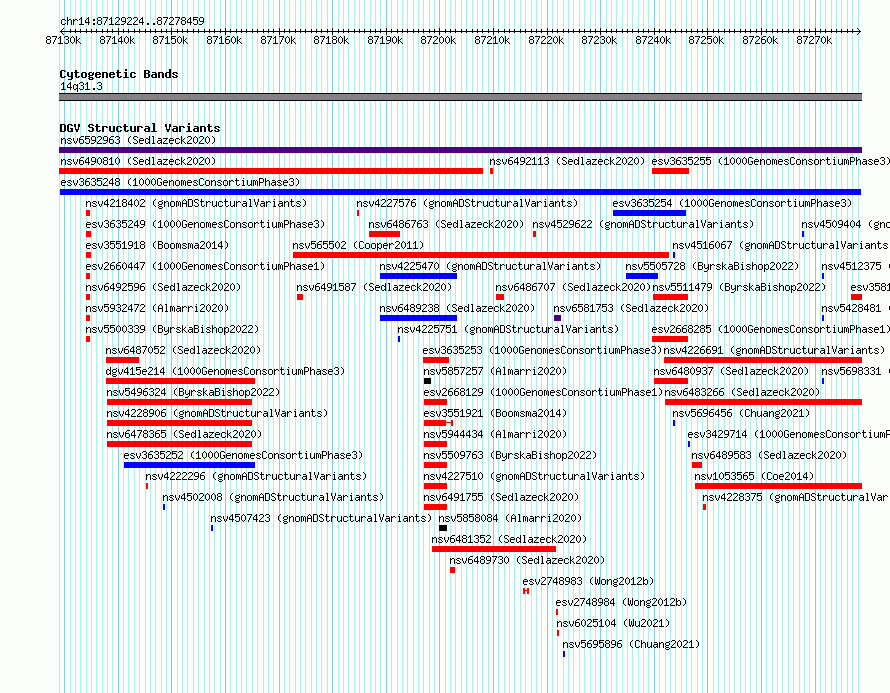
Task: Click nsv5932472 (Almarri2020) label
Action: coord(157,308)
